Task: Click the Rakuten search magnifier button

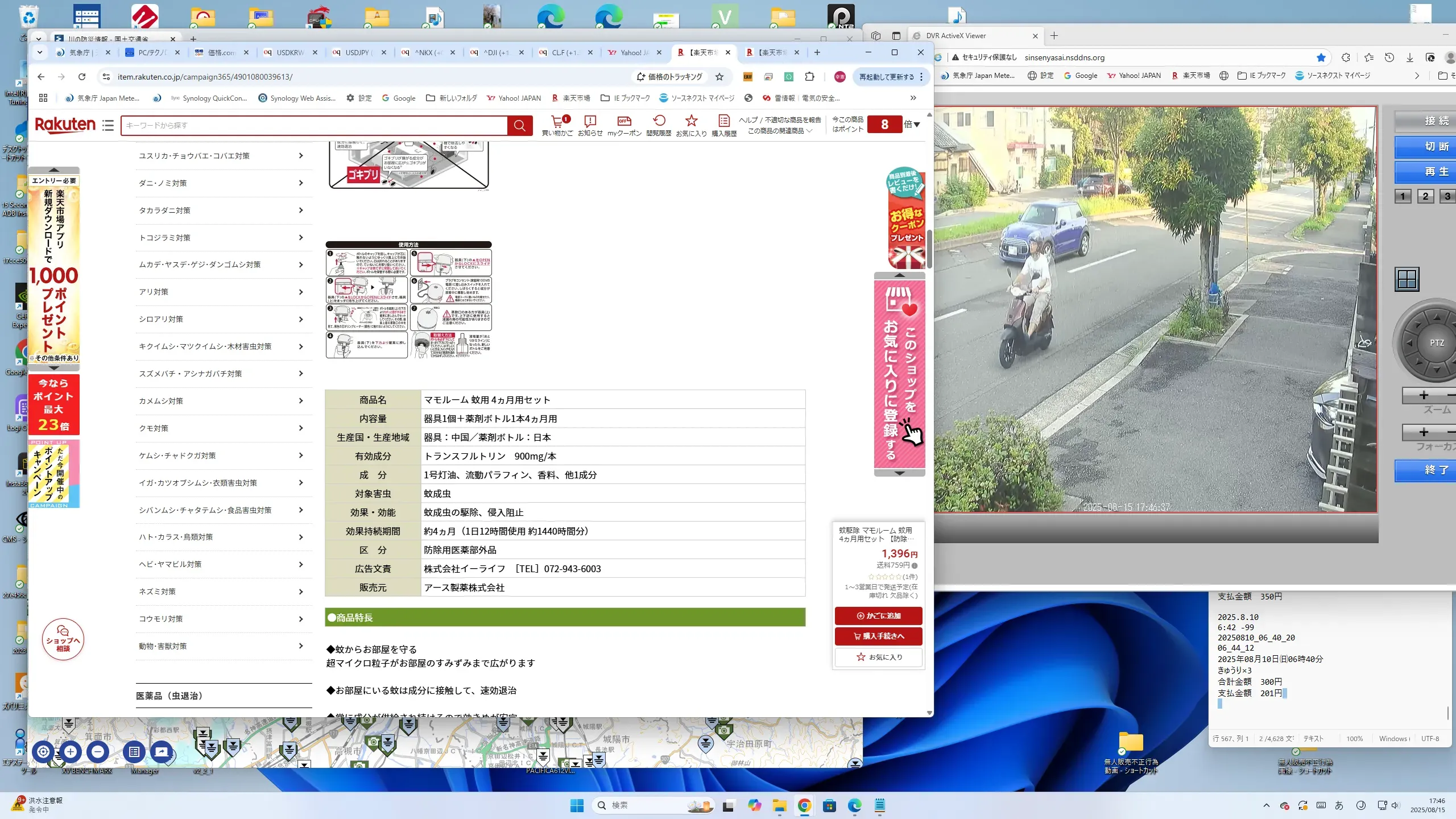Action: 519,125
